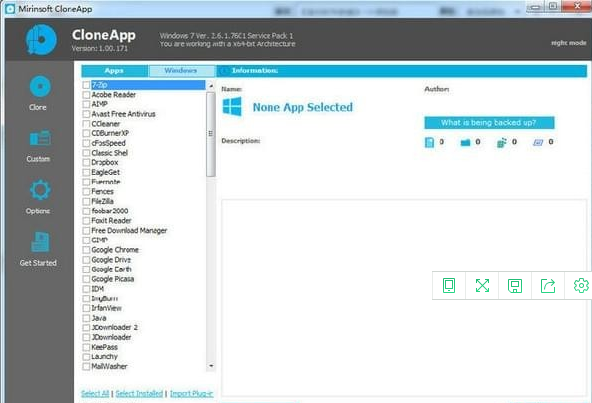Click the Information tab icon
This screenshot has width=592, height=403.
224,71
